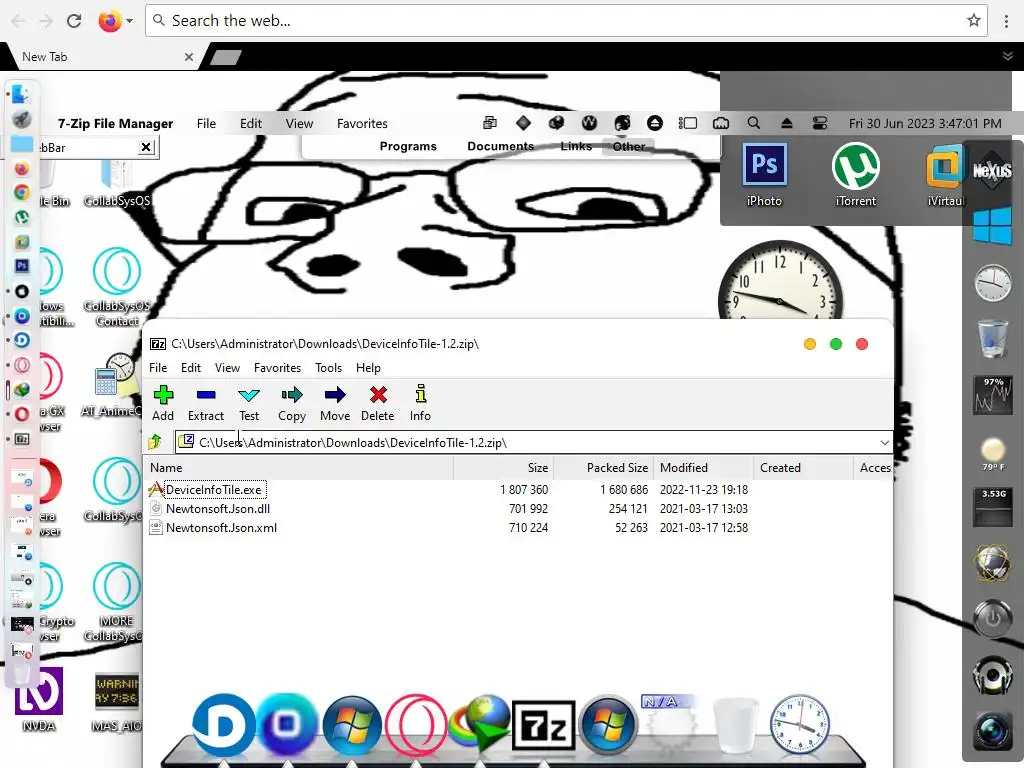Image resolution: width=1024 pixels, height=768 pixels.
Task: Click the control center toggles icon
Action: click(820, 123)
